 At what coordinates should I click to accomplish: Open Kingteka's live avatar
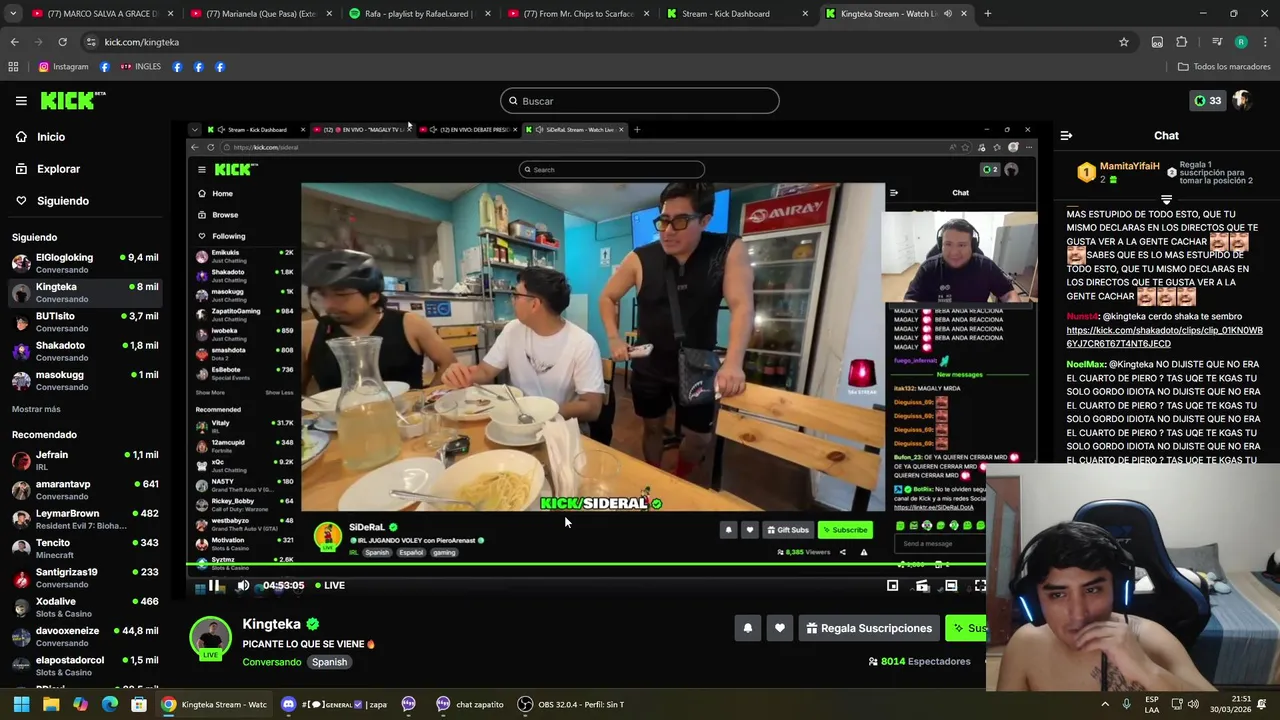[x=210, y=639]
